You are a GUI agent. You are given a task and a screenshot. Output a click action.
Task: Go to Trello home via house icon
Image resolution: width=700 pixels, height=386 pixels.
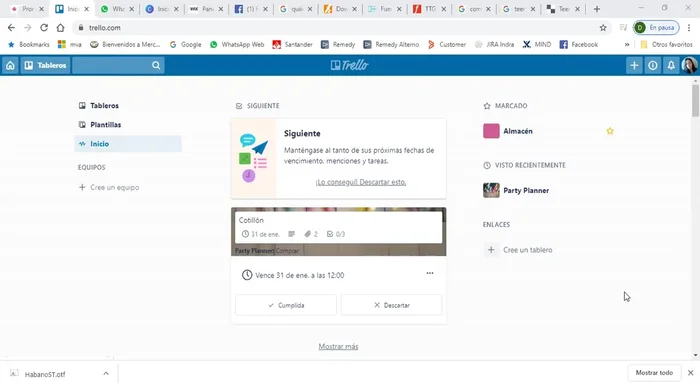pyautogui.click(x=10, y=66)
